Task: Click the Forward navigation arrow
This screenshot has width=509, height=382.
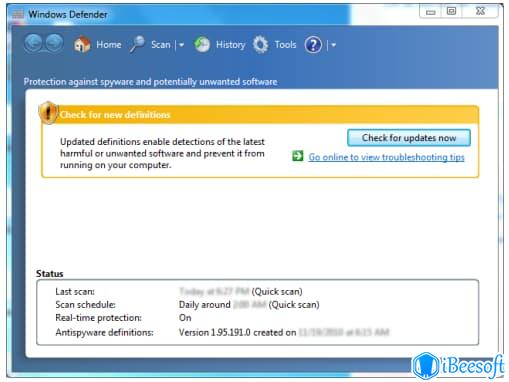Action: pos(54,43)
